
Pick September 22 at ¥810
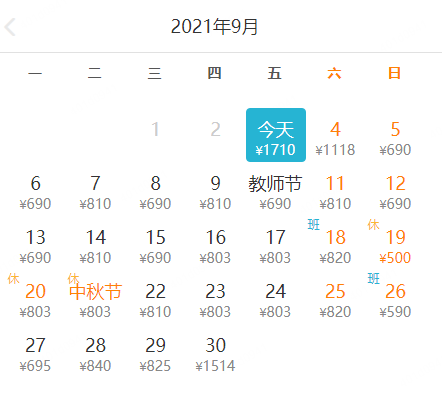155,300
